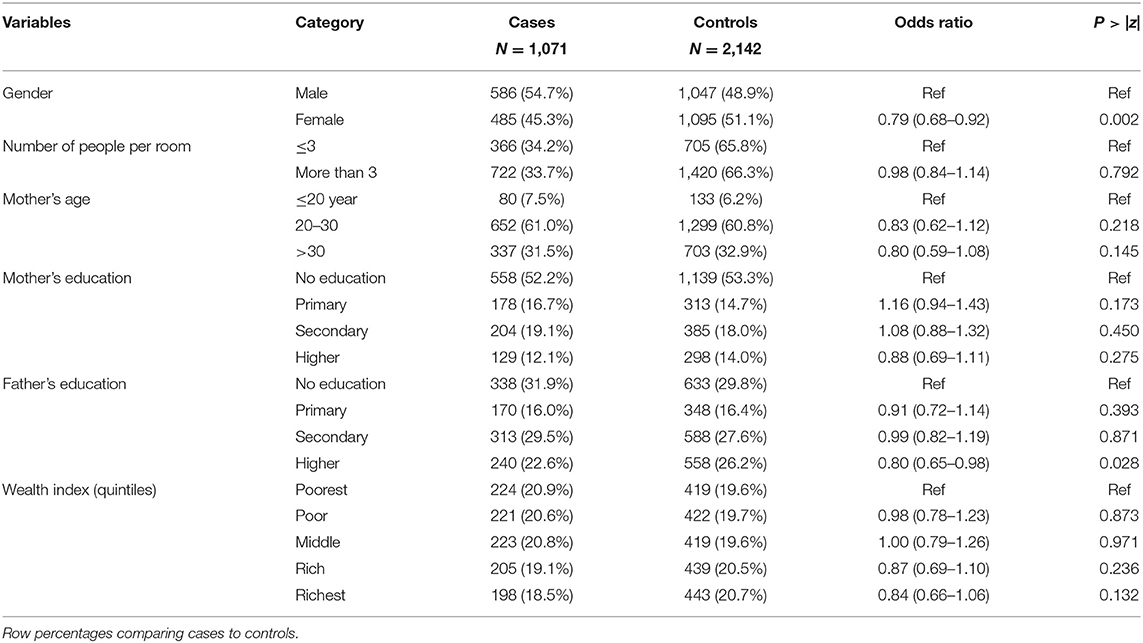Select the Category column header
The width and height of the screenshot is (1143, 643).
(x=329, y=23)
